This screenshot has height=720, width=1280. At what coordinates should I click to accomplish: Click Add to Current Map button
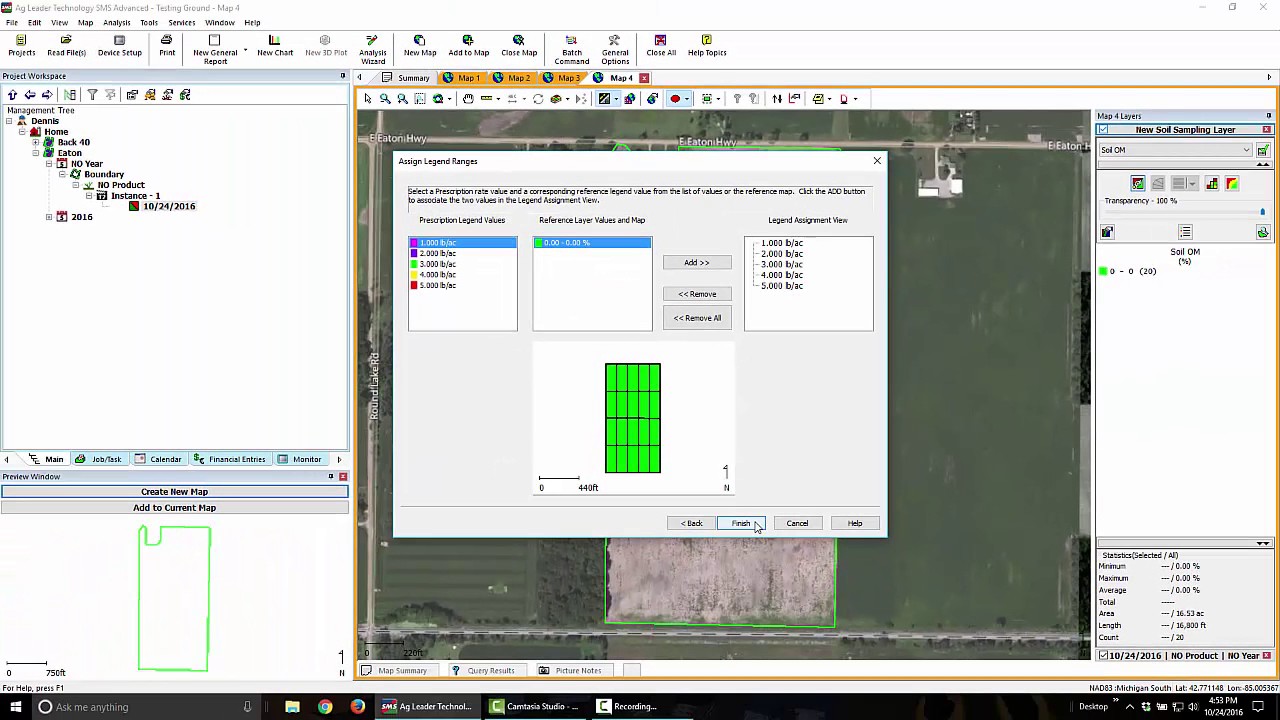pos(174,508)
